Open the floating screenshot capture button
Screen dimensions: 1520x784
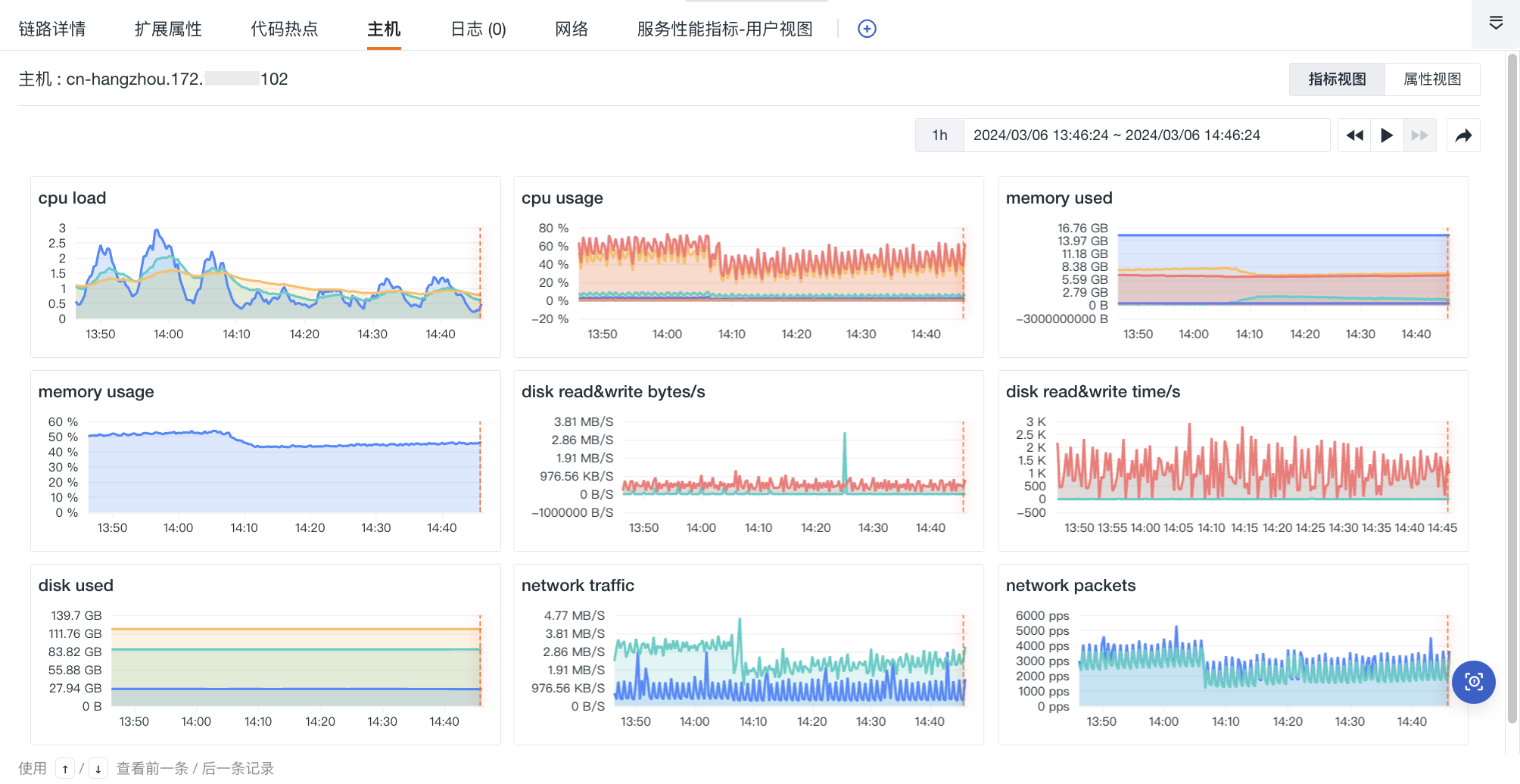(1473, 682)
